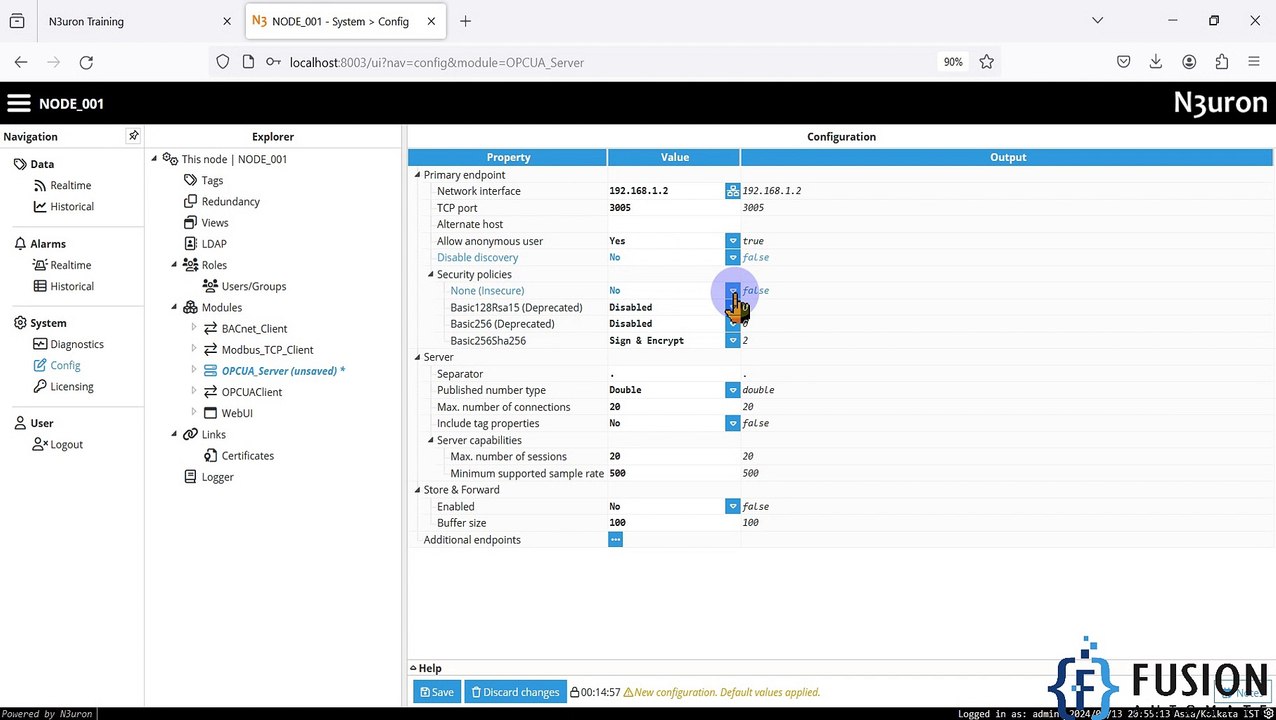Open Store & Forward Enabled dropdown
1276x720 pixels.
tap(732, 507)
